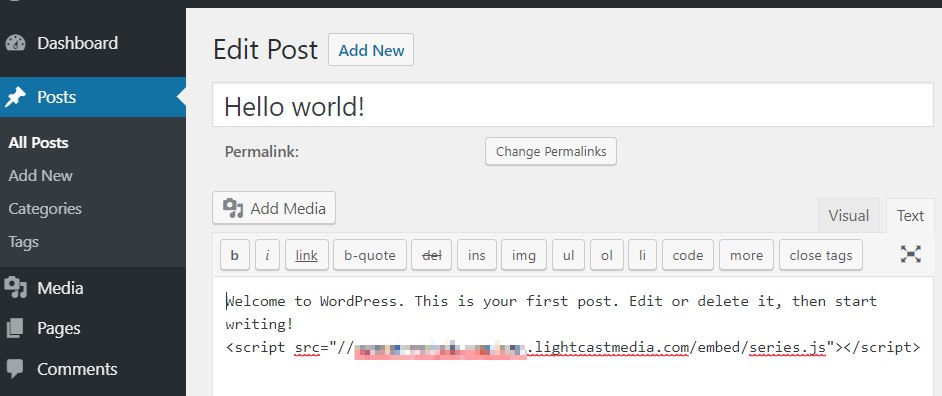Click the Comments bubble icon
This screenshot has width=942, height=396.
coord(16,368)
